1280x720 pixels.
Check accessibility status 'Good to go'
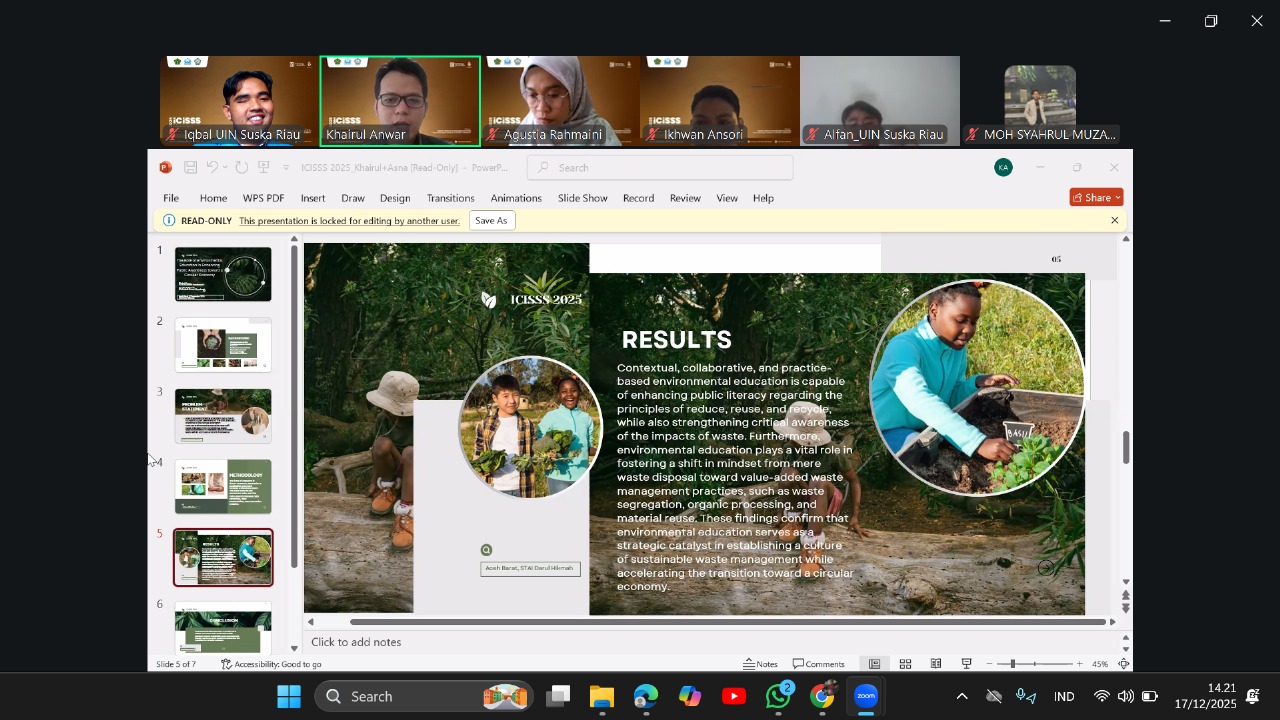(271, 664)
